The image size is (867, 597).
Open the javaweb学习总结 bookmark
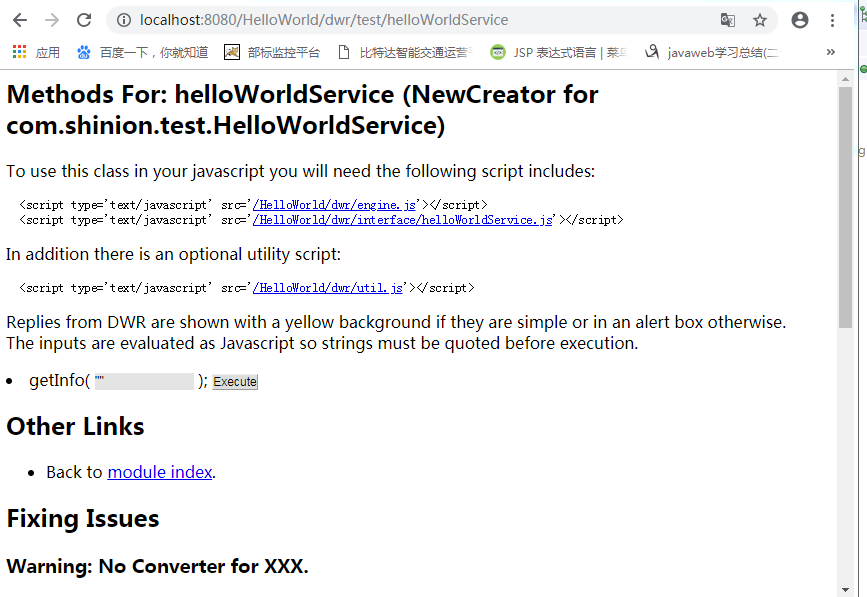point(712,53)
